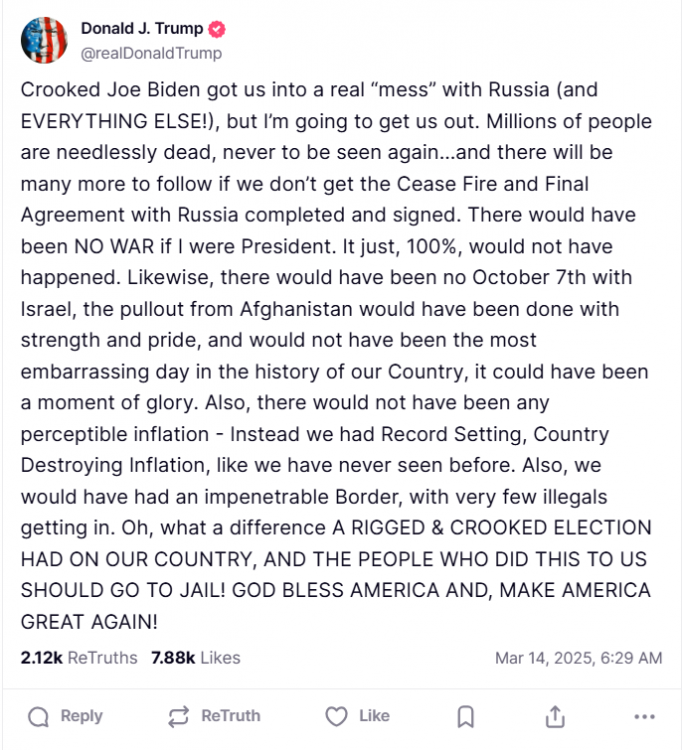Click the ReTruth arrows icon
The width and height of the screenshot is (682, 750).
click(x=179, y=716)
